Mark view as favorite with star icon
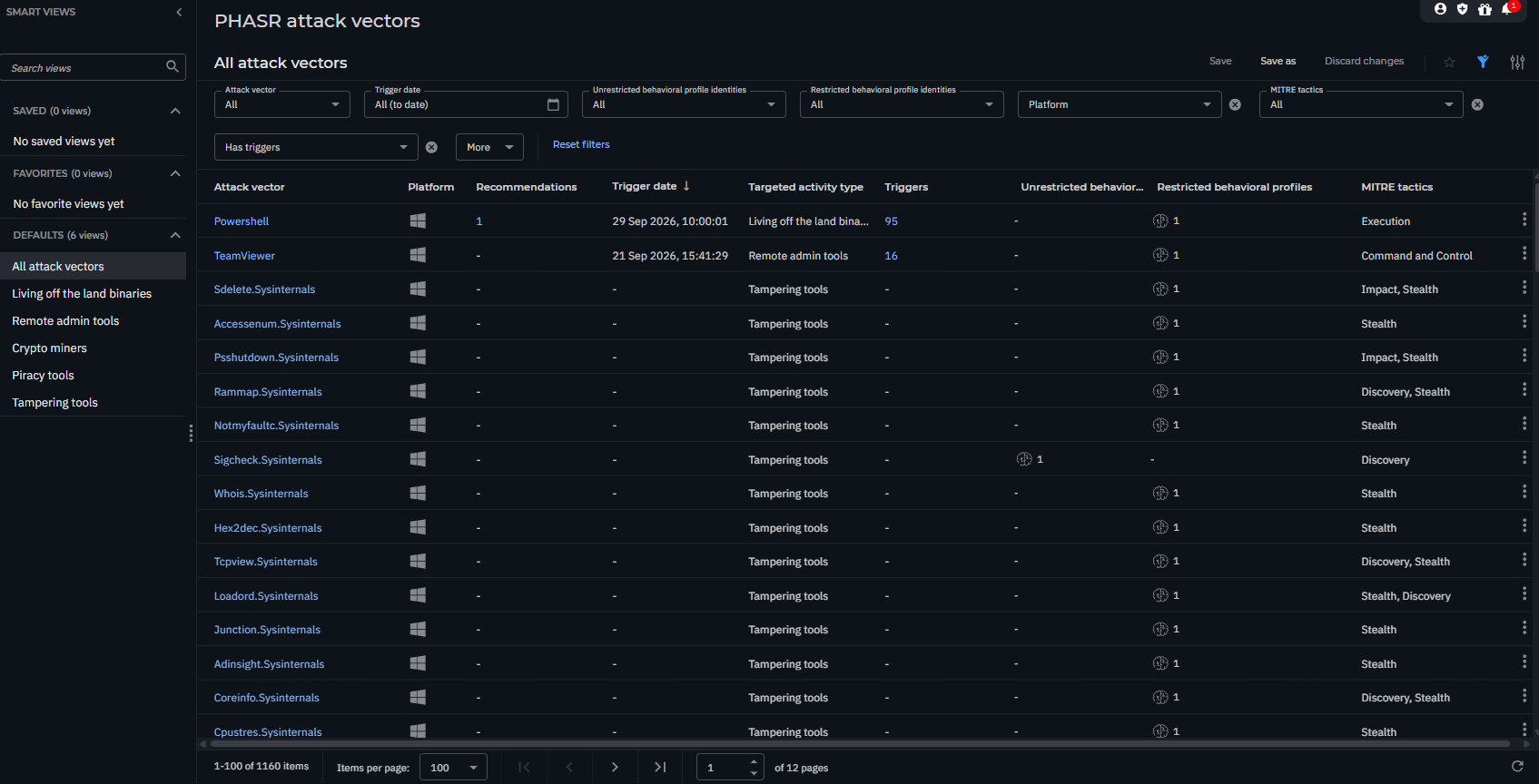Viewport: 1539px width, 784px height. (x=1449, y=62)
